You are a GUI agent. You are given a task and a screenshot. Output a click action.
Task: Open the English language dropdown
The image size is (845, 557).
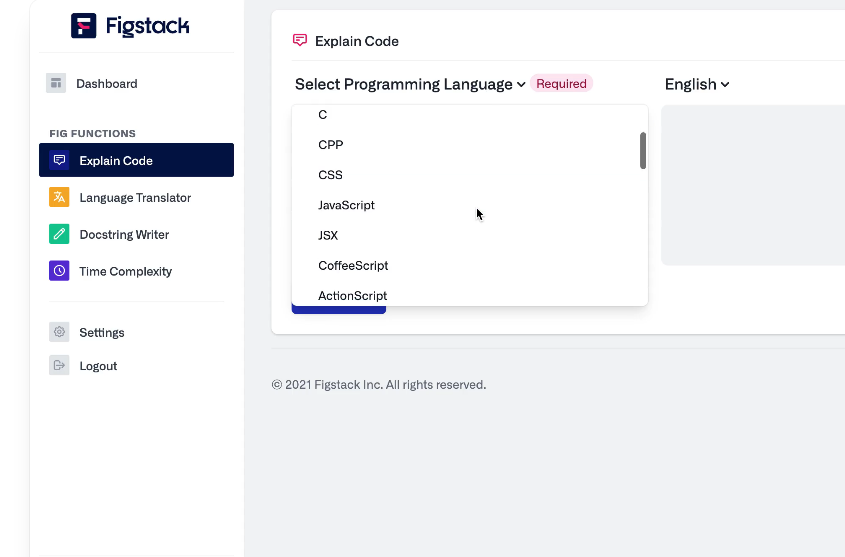(x=697, y=84)
